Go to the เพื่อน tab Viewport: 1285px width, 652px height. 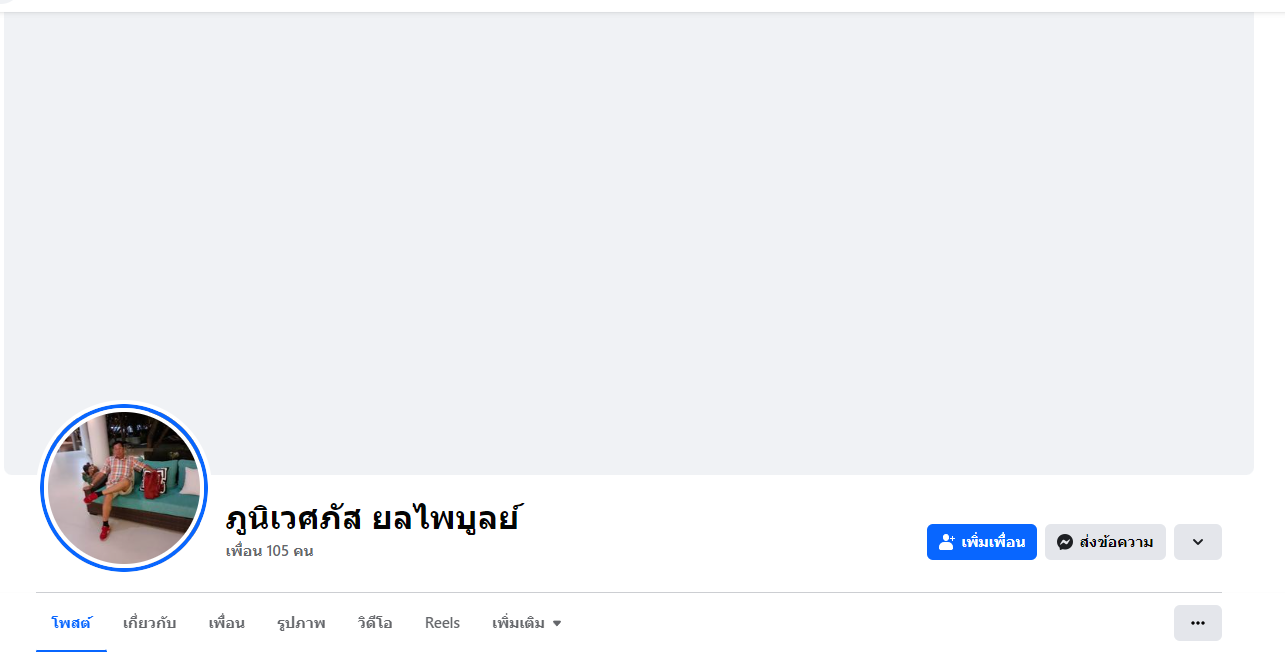point(226,623)
